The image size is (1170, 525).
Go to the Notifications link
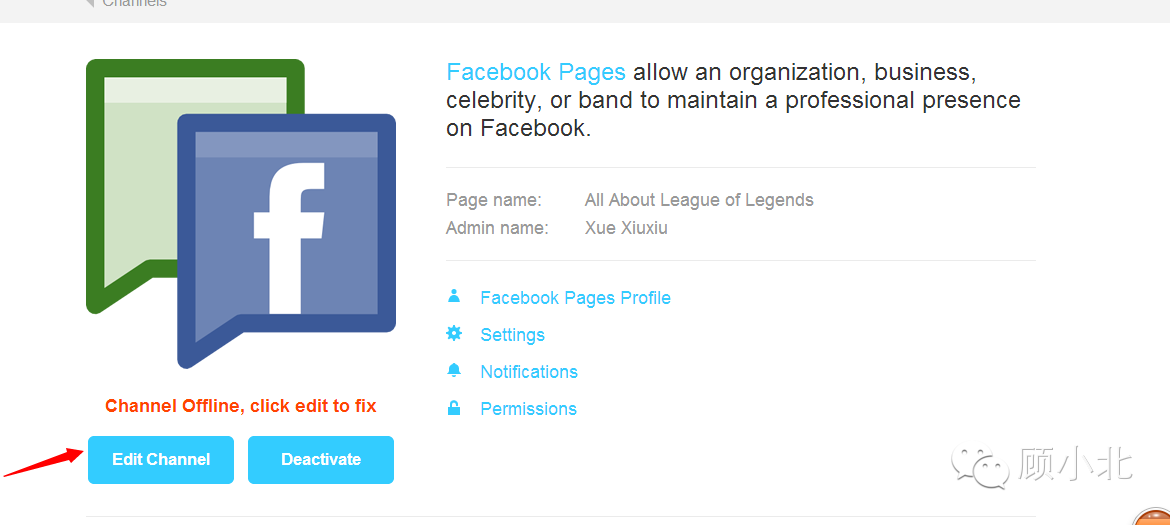529,371
